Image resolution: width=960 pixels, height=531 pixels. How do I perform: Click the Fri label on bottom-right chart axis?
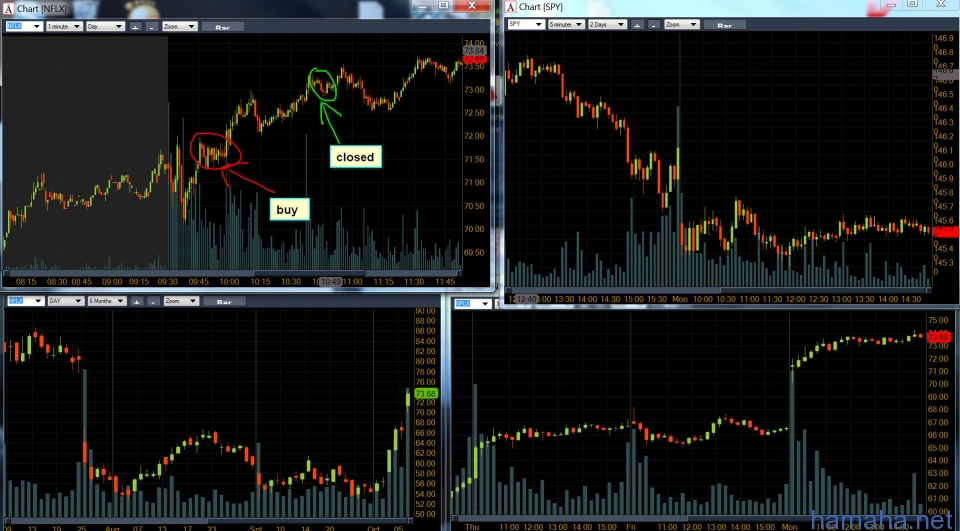(631, 527)
